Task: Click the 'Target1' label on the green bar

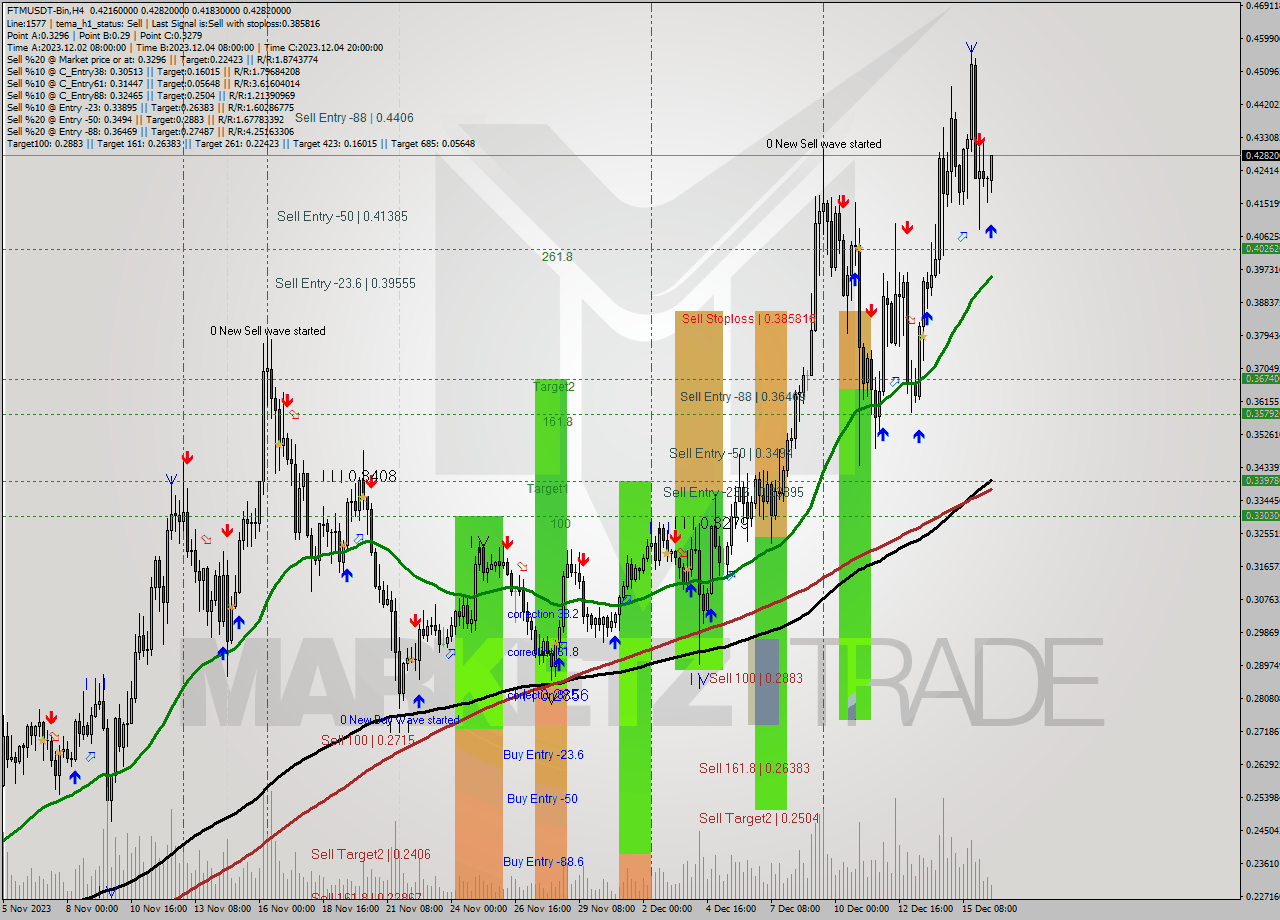Action: point(548,489)
